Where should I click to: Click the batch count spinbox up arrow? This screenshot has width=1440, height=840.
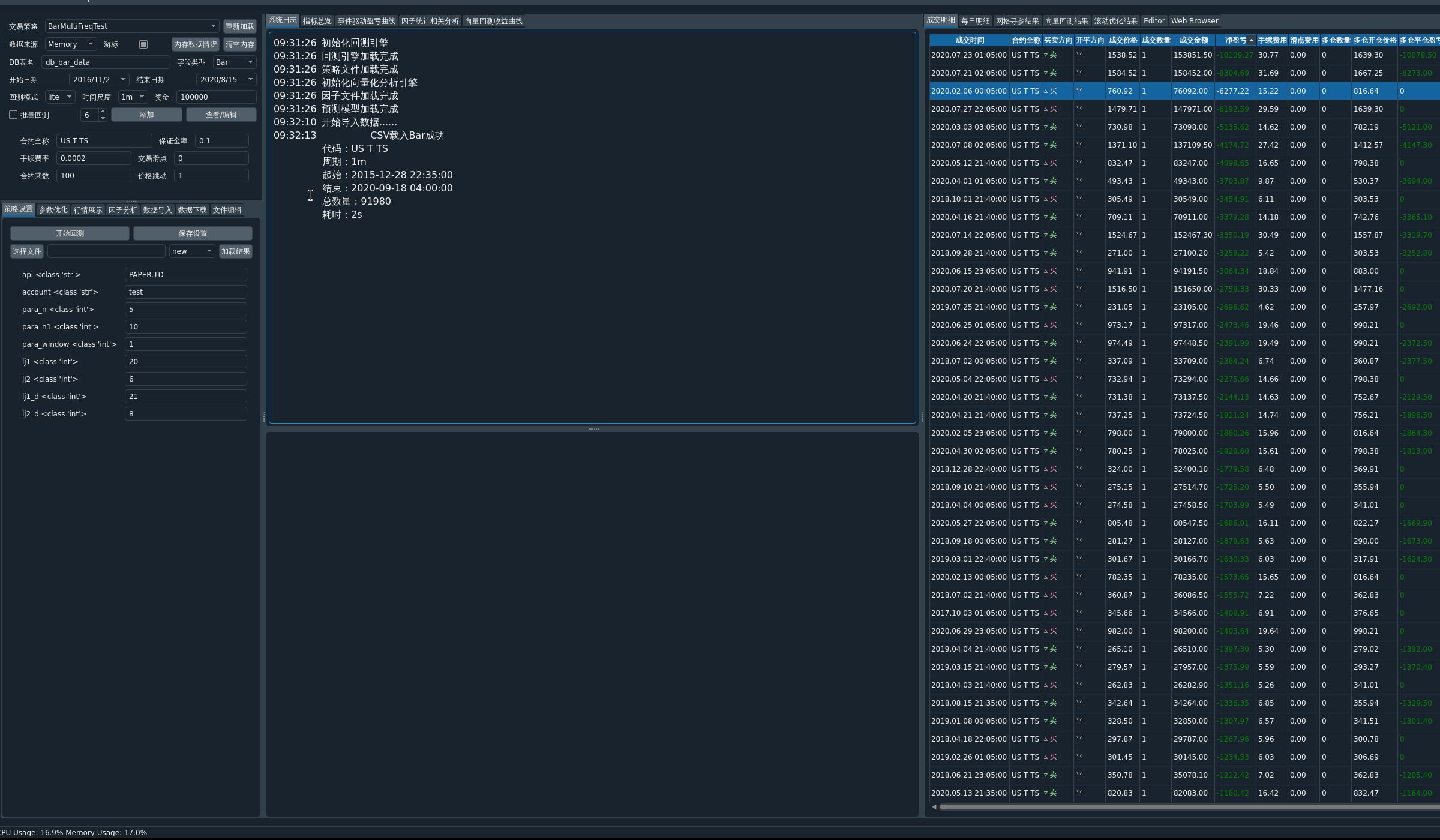click(103, 111)
